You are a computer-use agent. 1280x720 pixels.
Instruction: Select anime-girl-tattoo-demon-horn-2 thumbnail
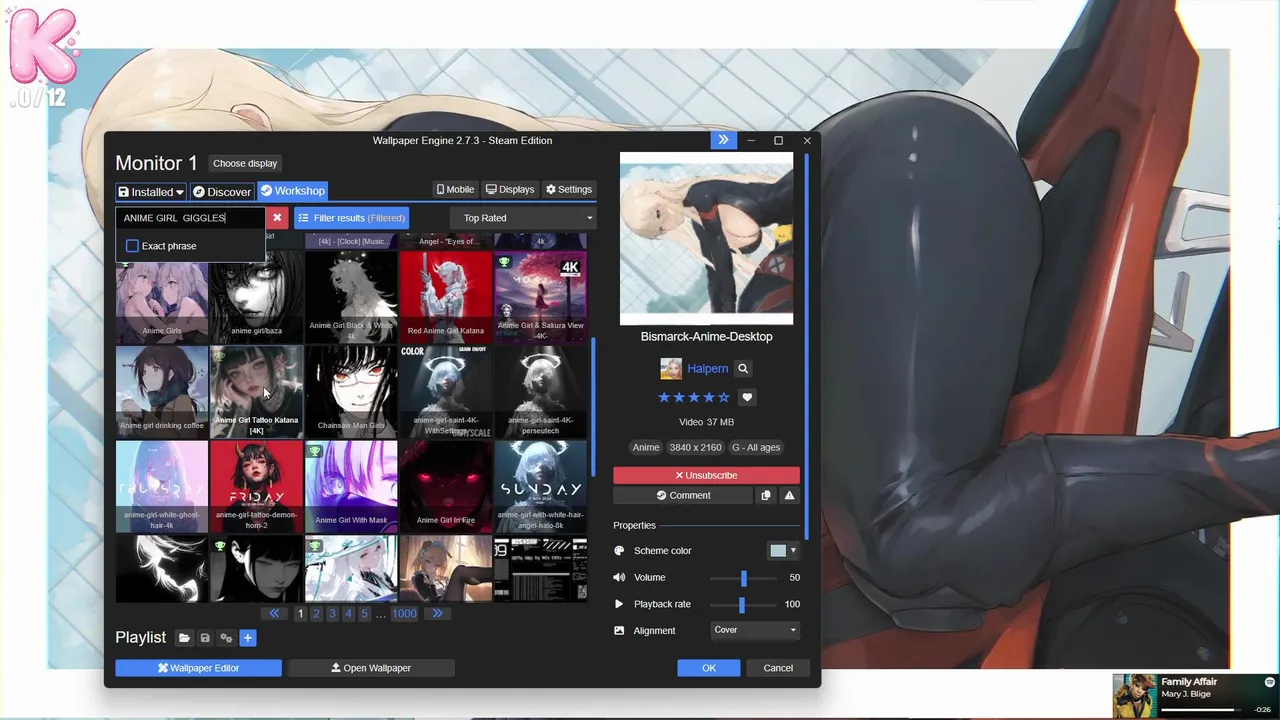click(x=256, y=487)
